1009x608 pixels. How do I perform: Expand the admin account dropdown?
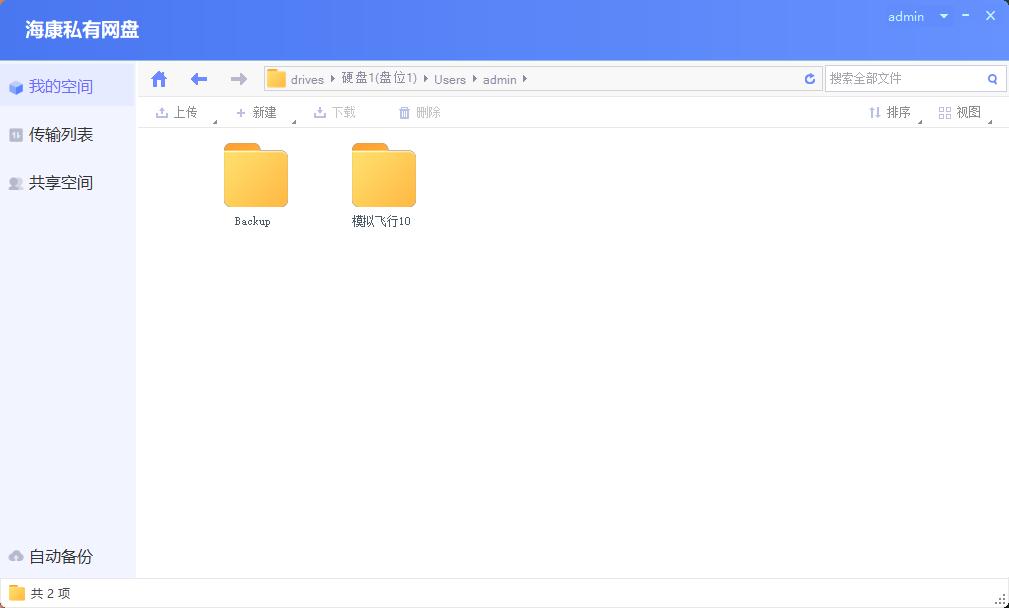click(944, 16)
